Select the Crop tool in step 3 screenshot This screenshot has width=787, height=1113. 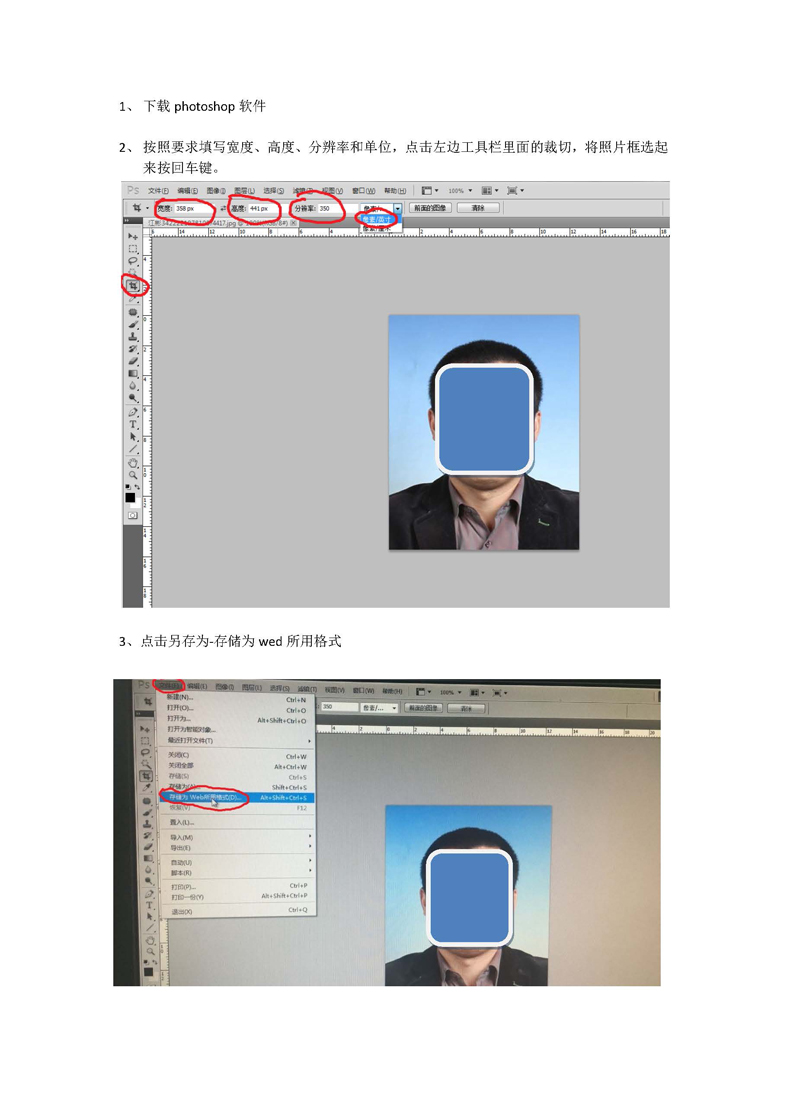click(146, 776)
